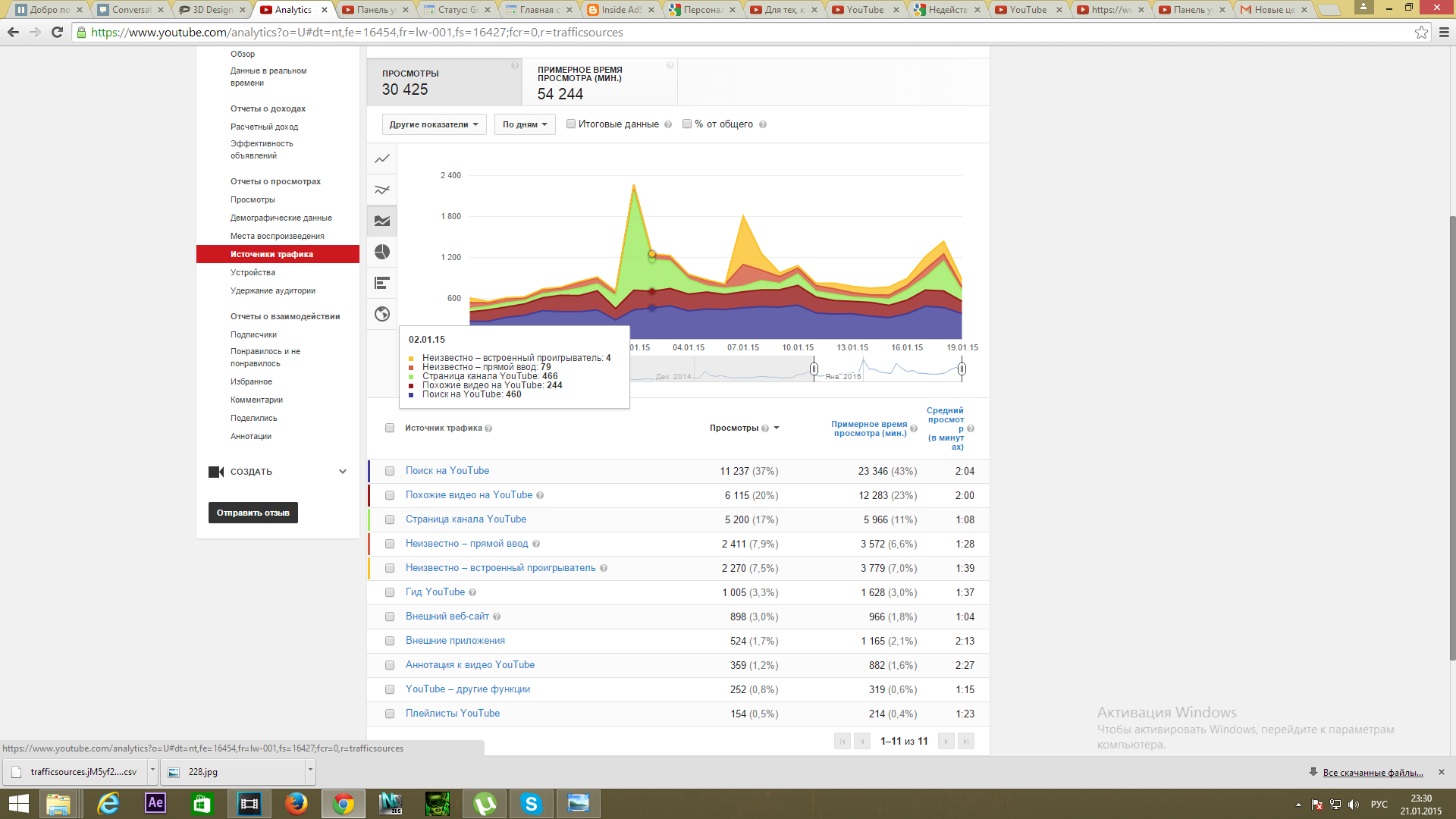
Task: Click right handle of date range slider
Action: coord(962,369)
